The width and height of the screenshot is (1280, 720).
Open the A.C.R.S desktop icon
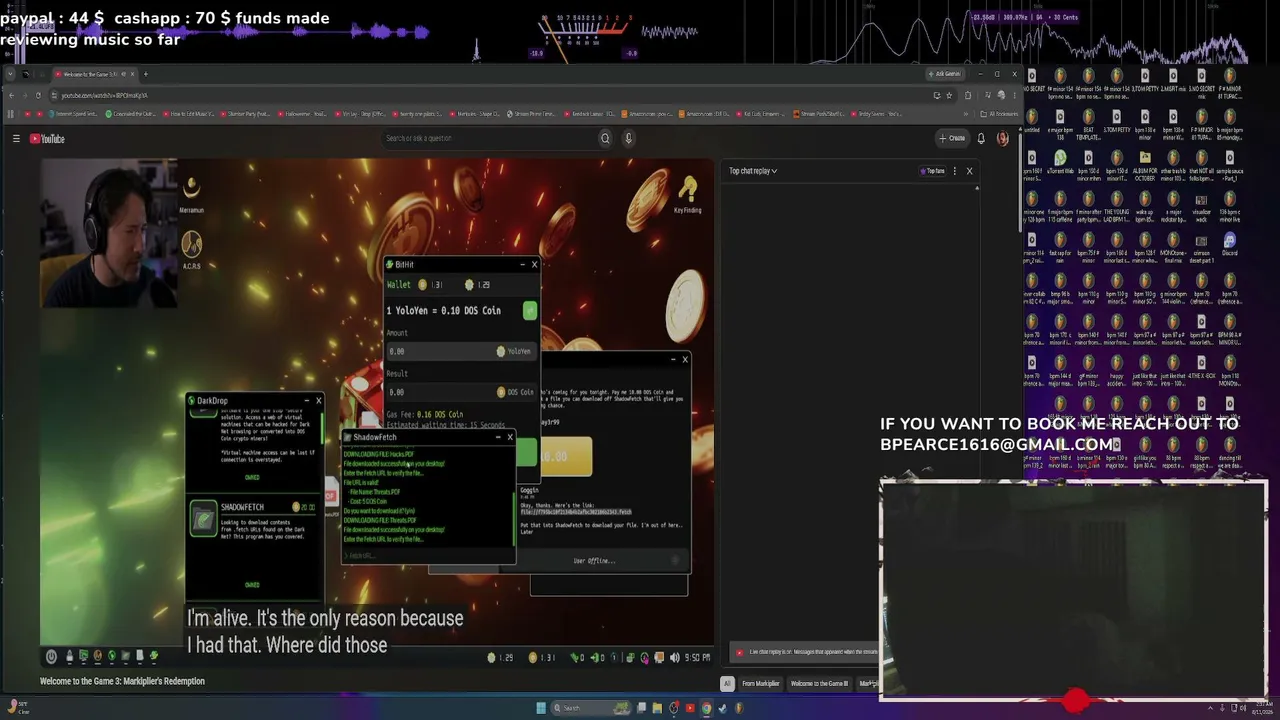click(192, 250)
